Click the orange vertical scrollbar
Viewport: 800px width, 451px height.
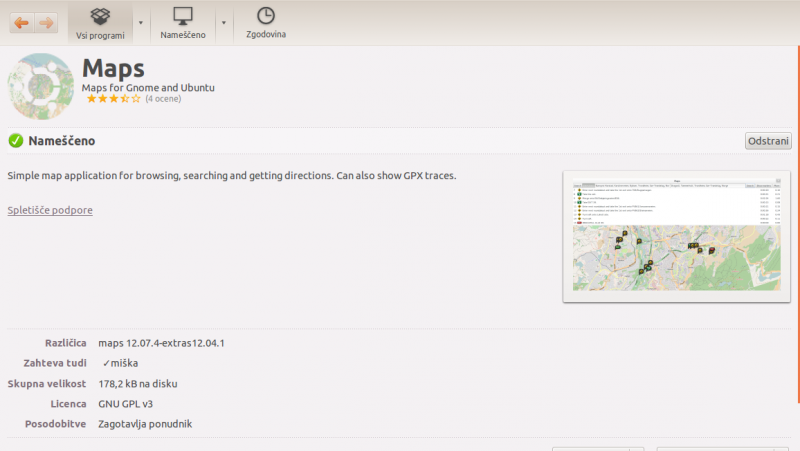click(798, 224)
